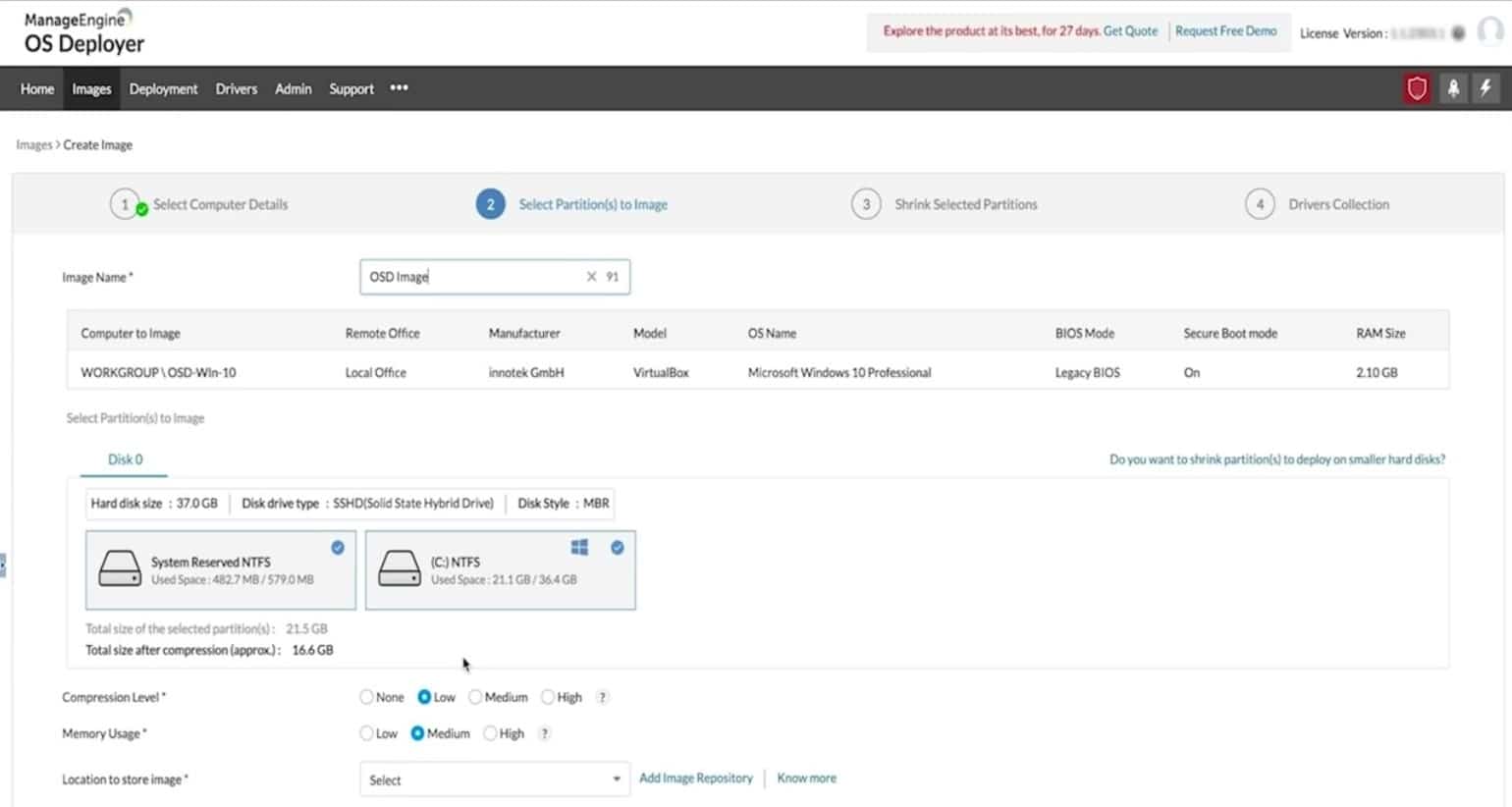The height and width of the screenshot is (807, 1512).
Task: Set Compression Level to None
Action: coord(366,697)
